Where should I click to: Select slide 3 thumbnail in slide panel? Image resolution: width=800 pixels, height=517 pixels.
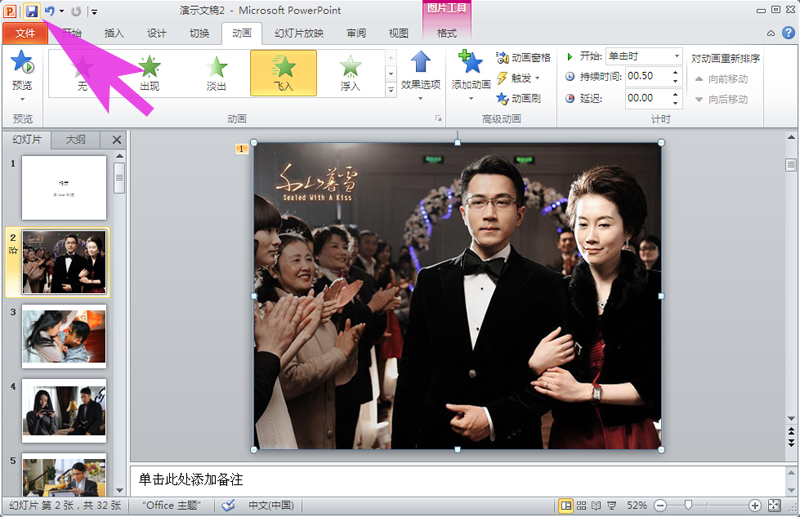[64, 337]
